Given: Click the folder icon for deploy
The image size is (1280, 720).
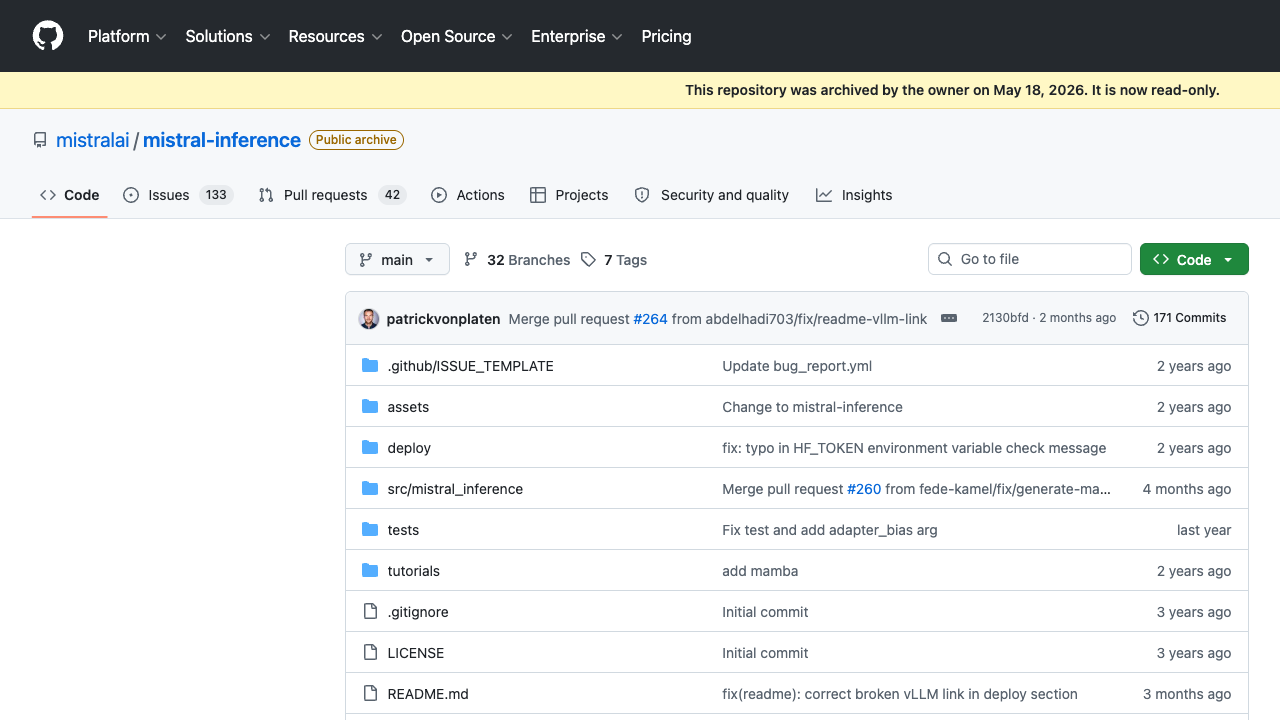Looking at the screenshot, I should click(370, 448).
